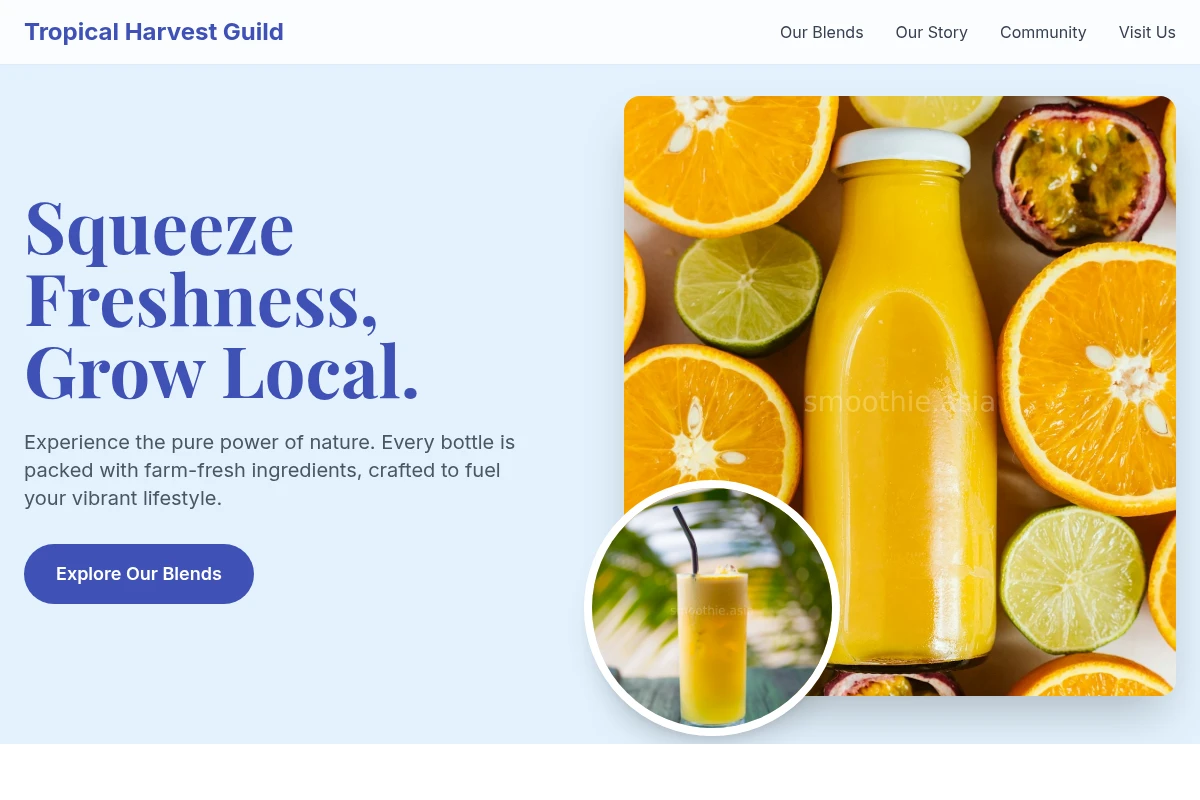Open the Our Story nav item
This screenshot has height=800, width=1200.
(x=931, y=32)
